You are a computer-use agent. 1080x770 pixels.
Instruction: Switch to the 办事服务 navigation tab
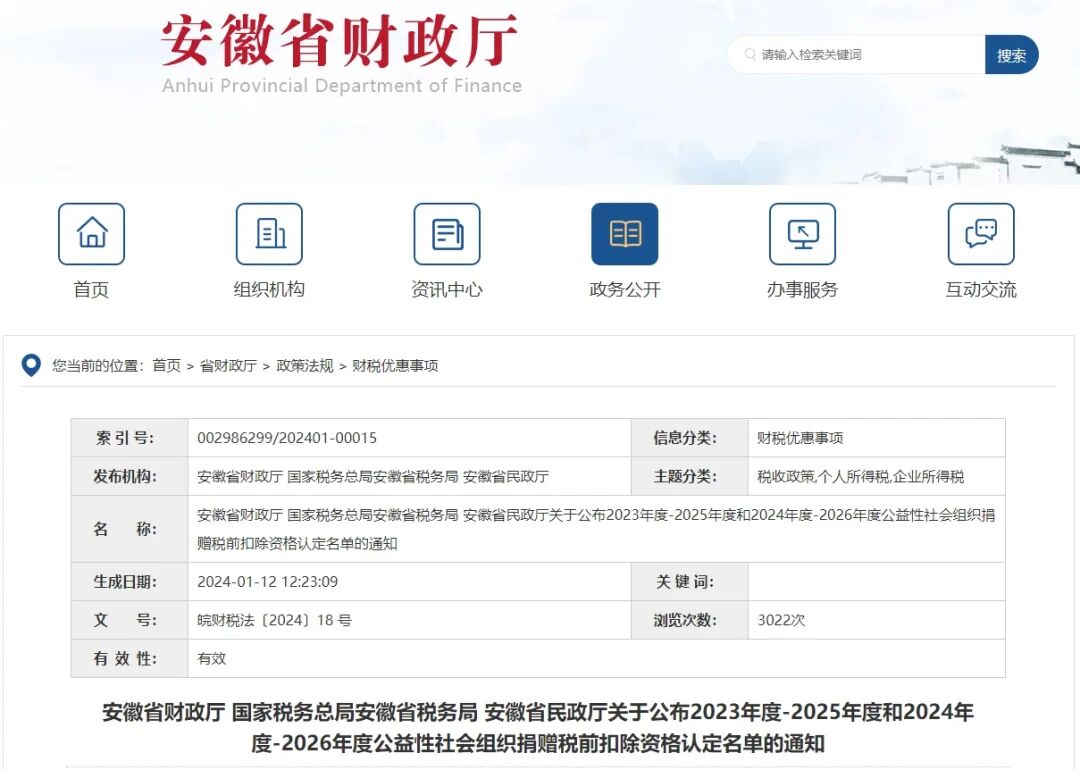pos(802,290)
